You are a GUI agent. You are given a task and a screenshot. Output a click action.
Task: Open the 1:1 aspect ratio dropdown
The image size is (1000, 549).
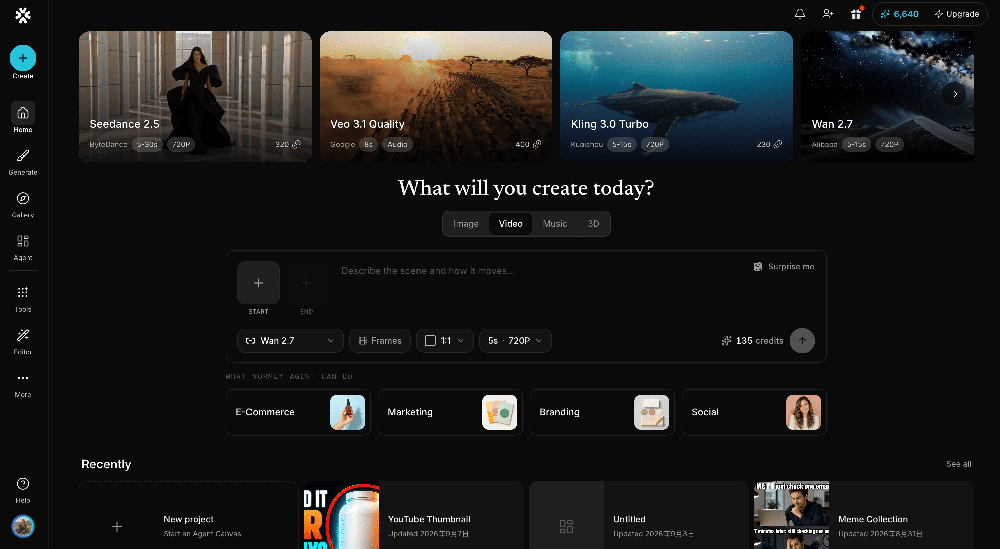point(445,340)
